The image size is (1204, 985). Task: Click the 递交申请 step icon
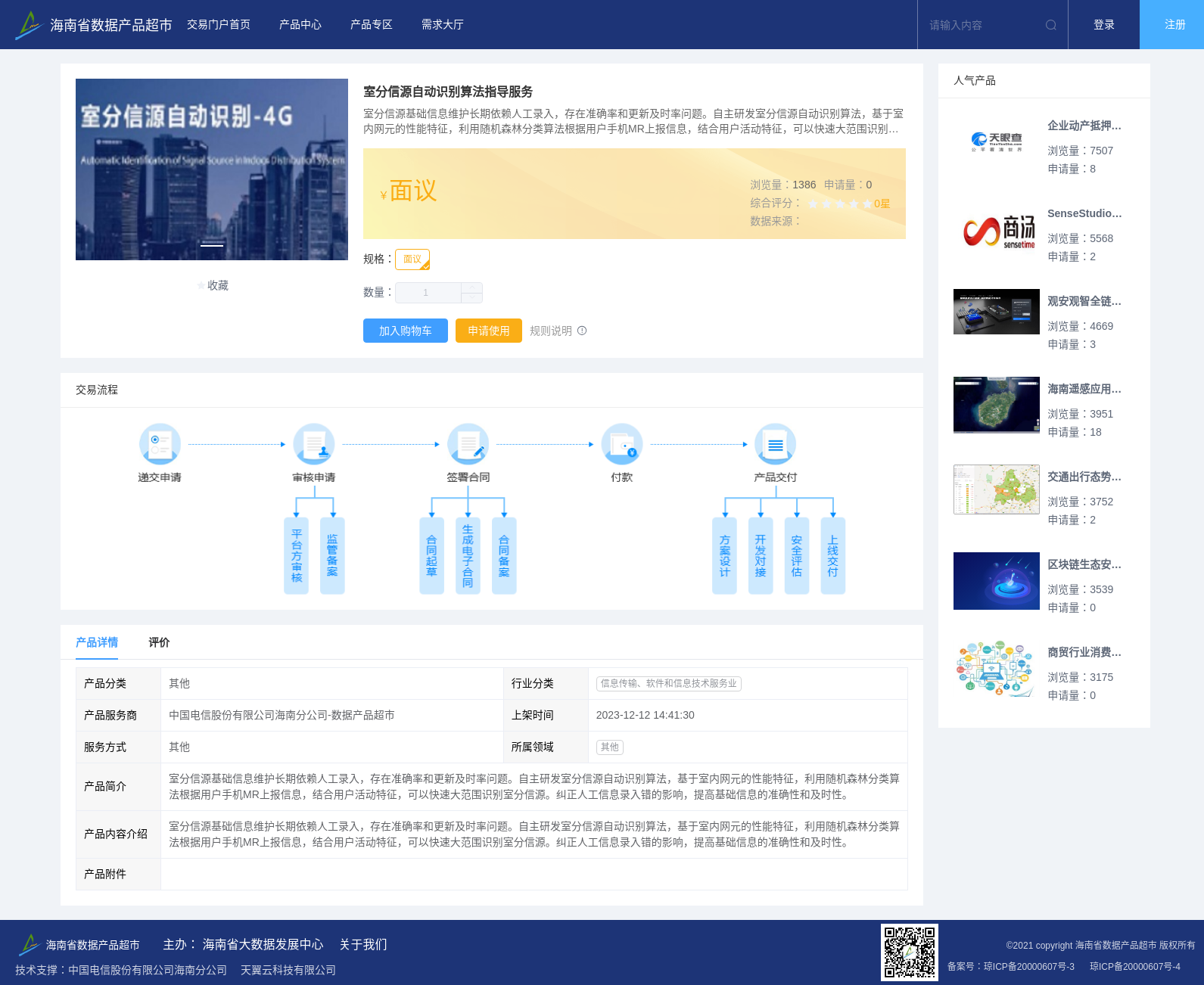coord(160,444)
